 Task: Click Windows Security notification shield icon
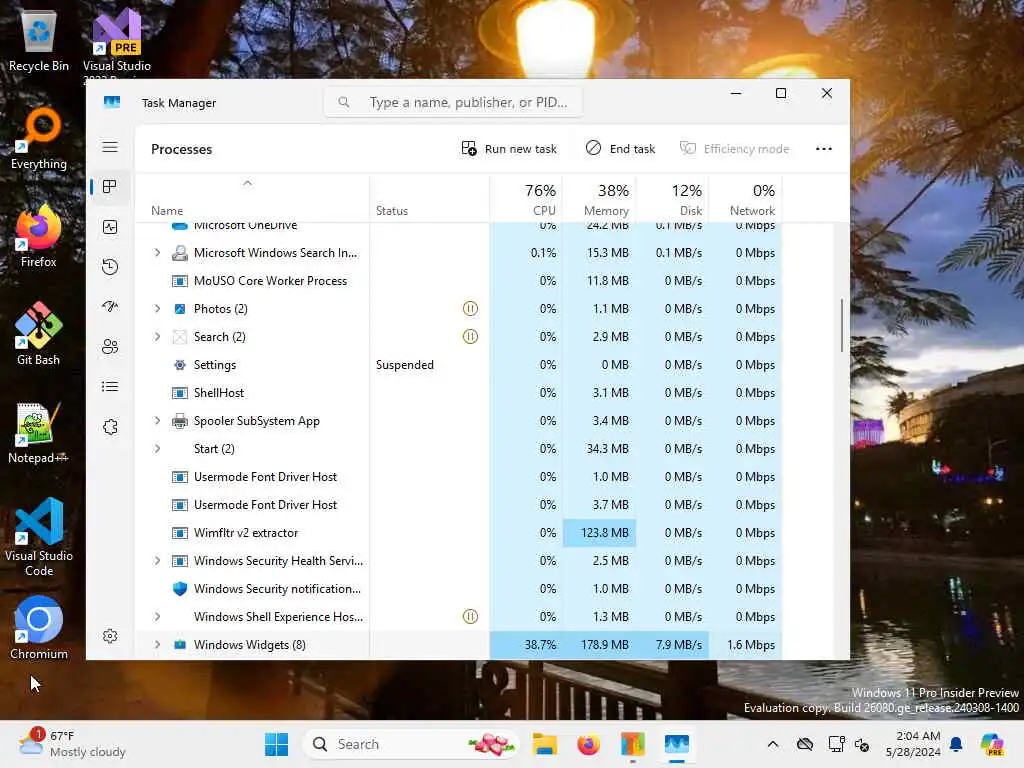click(180, 588)
